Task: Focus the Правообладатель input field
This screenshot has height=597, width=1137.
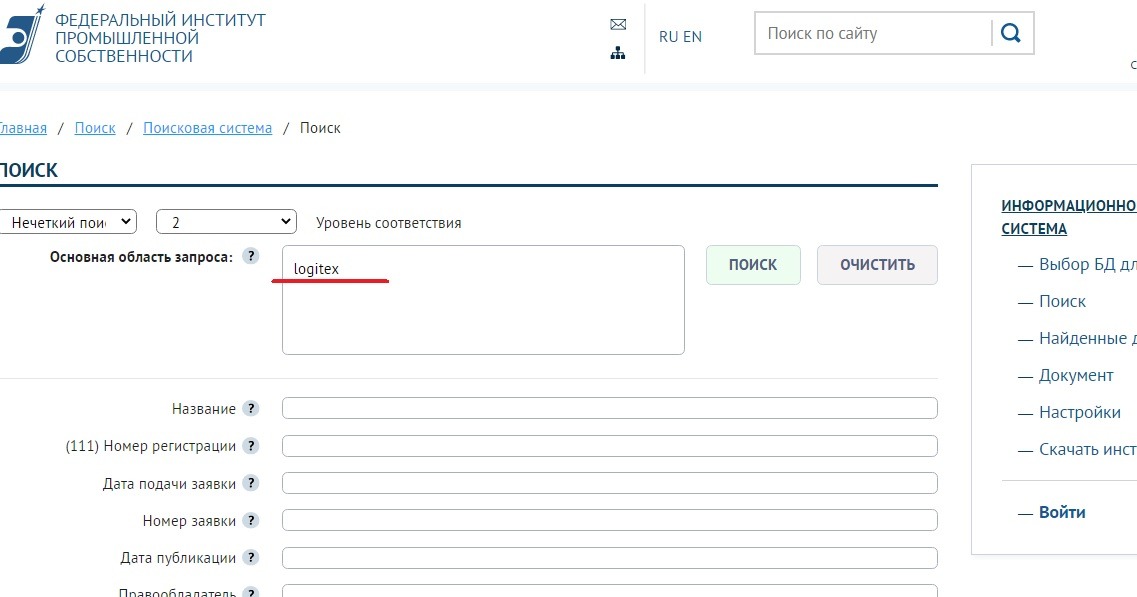Action: pos(610,590)
